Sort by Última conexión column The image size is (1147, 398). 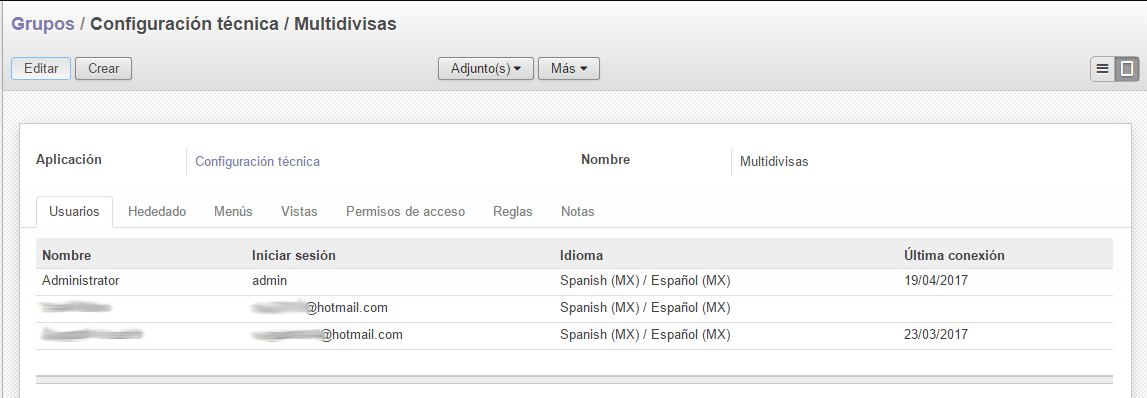click(954, 255)
